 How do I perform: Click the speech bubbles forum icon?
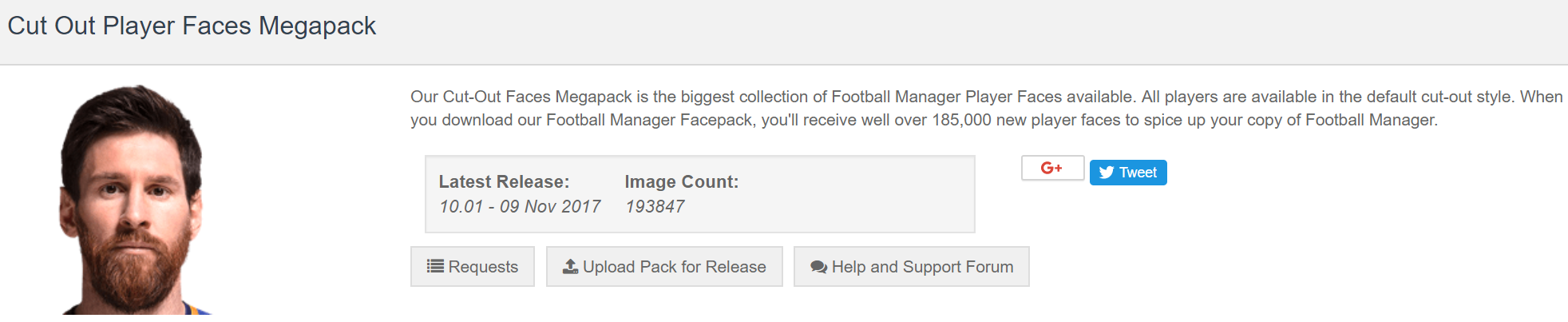[x=818, y=267]
